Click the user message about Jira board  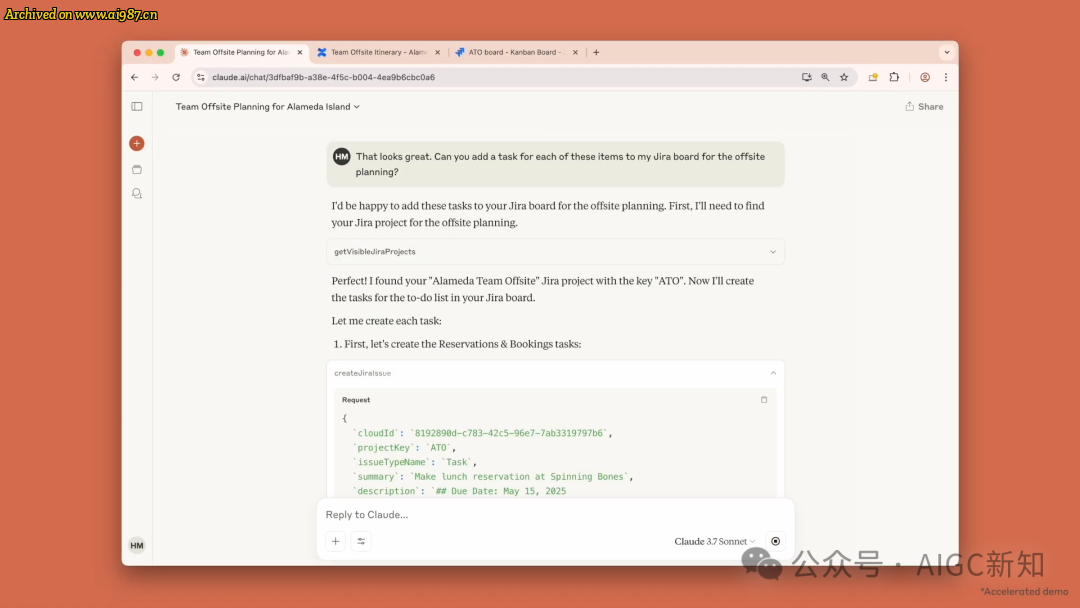coord(556,164)
